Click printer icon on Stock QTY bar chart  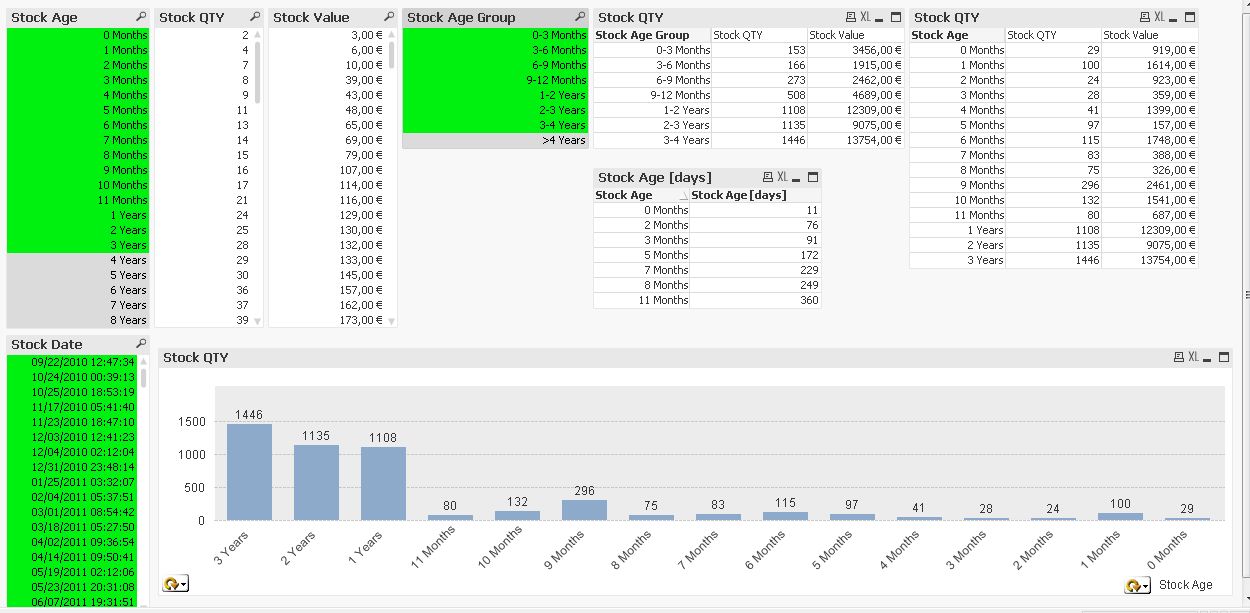1178,359
